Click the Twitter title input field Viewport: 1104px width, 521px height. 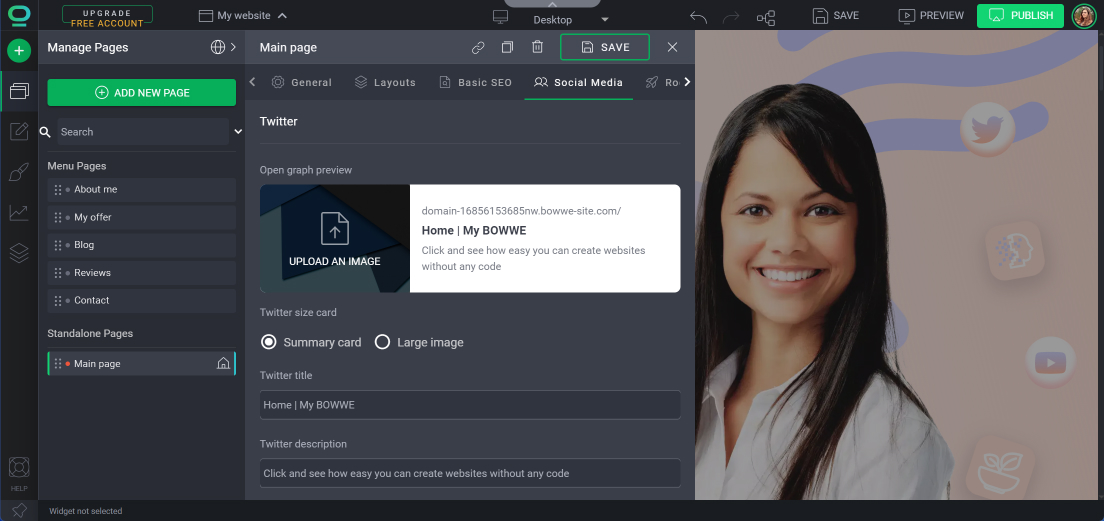[x=470, y=405]
